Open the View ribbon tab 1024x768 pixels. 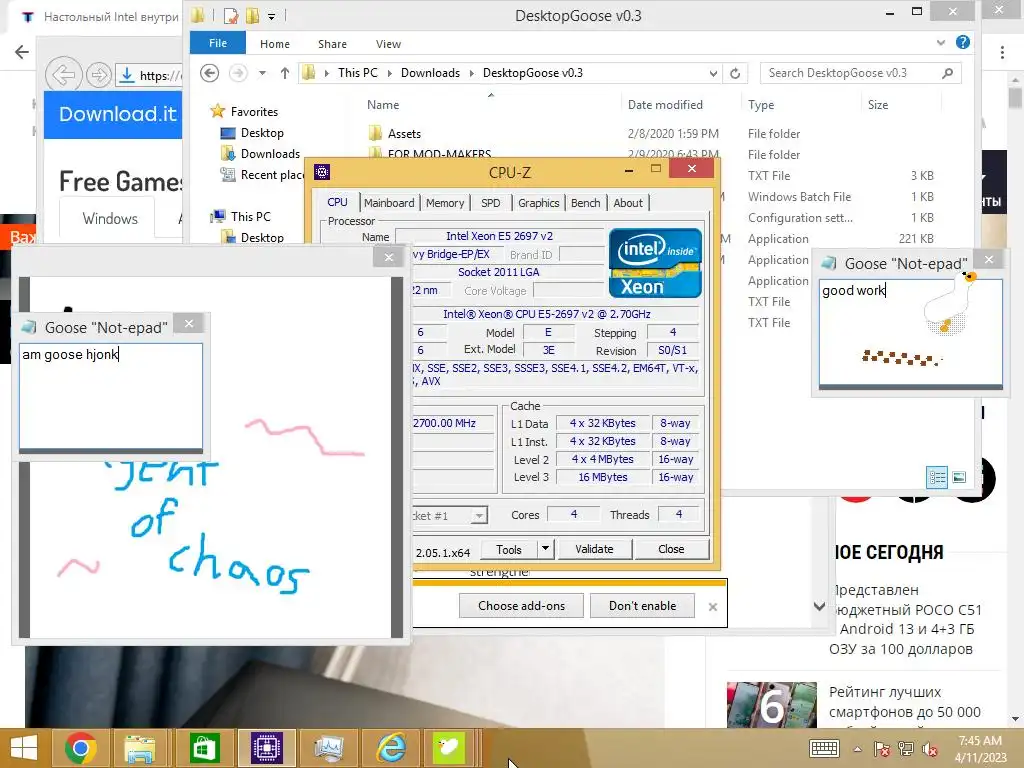click(388, 44)
